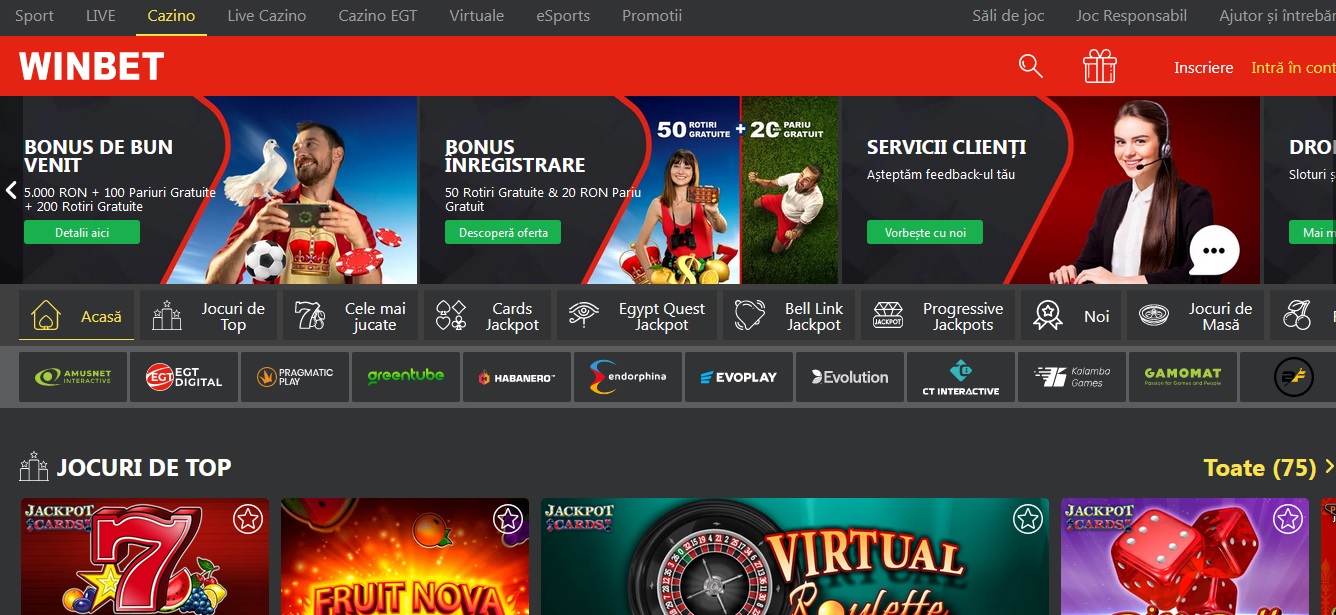This screenshot has width=1336, height=615.
Task: Go to Virtuale section
Action: coord(477,16)
